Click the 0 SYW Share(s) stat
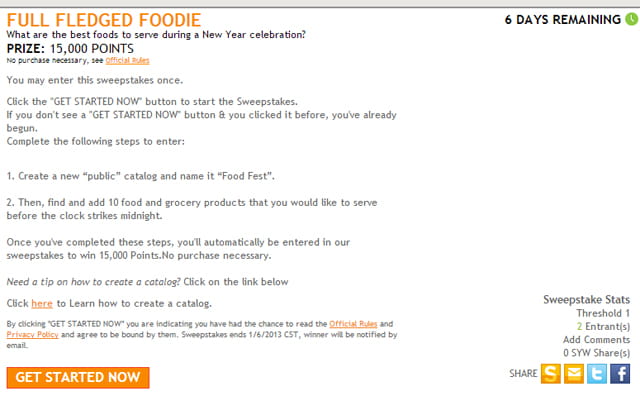The image size is (640, 396). [x=596, y=353]
